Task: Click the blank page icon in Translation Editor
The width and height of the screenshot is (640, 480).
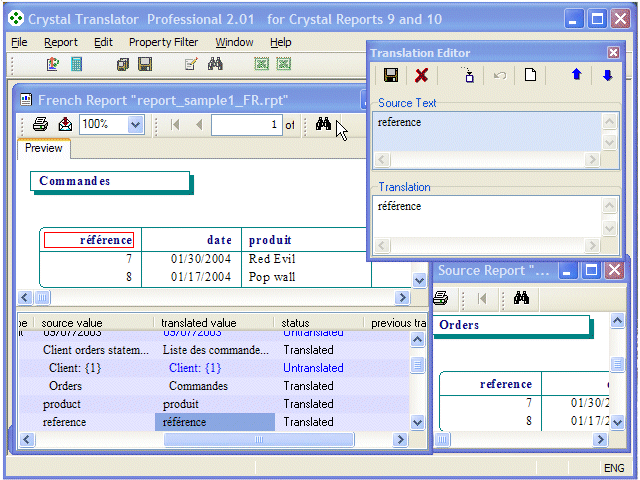Action: 530,75
